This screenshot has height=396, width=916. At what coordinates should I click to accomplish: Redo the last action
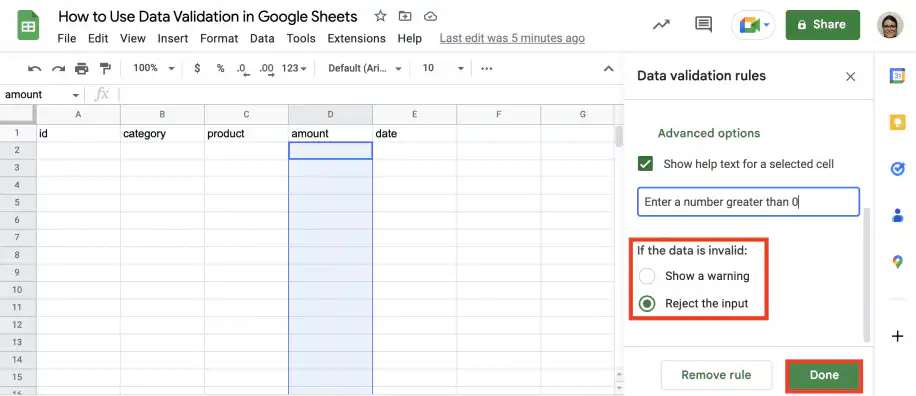tap(58, 68)
